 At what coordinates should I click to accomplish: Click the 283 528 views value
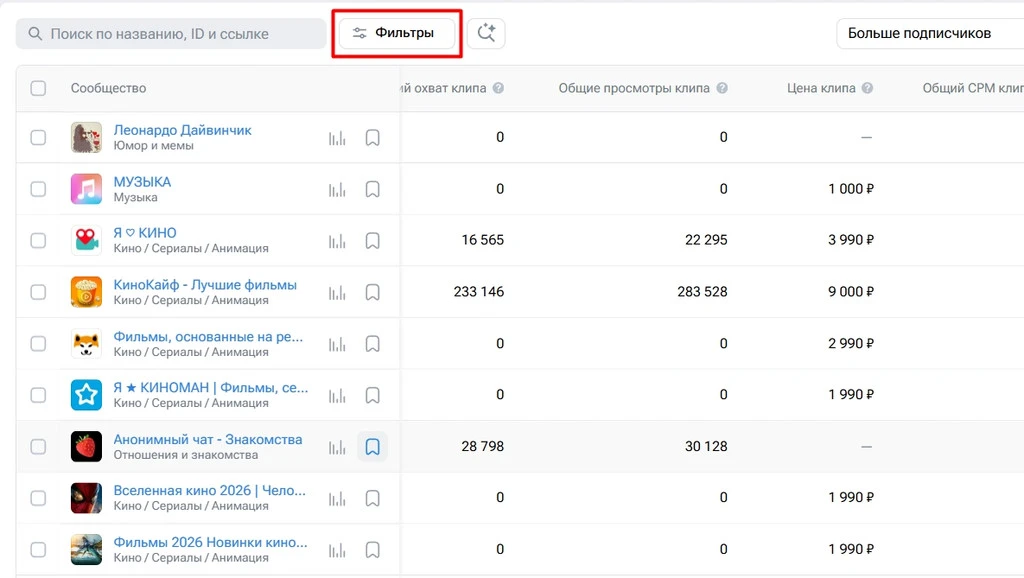point(702,292)
